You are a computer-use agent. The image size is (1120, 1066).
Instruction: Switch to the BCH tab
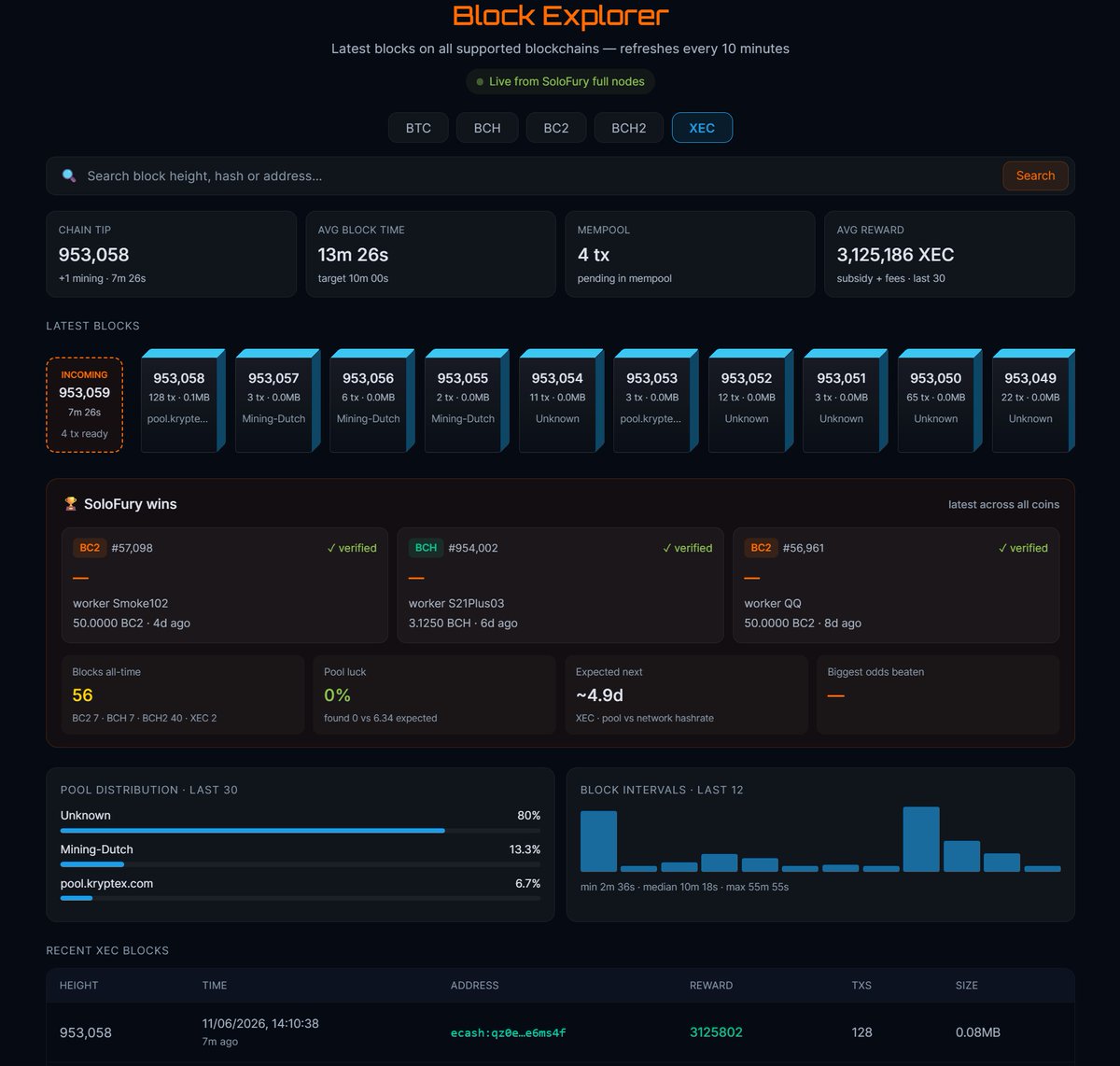point(487,128)
